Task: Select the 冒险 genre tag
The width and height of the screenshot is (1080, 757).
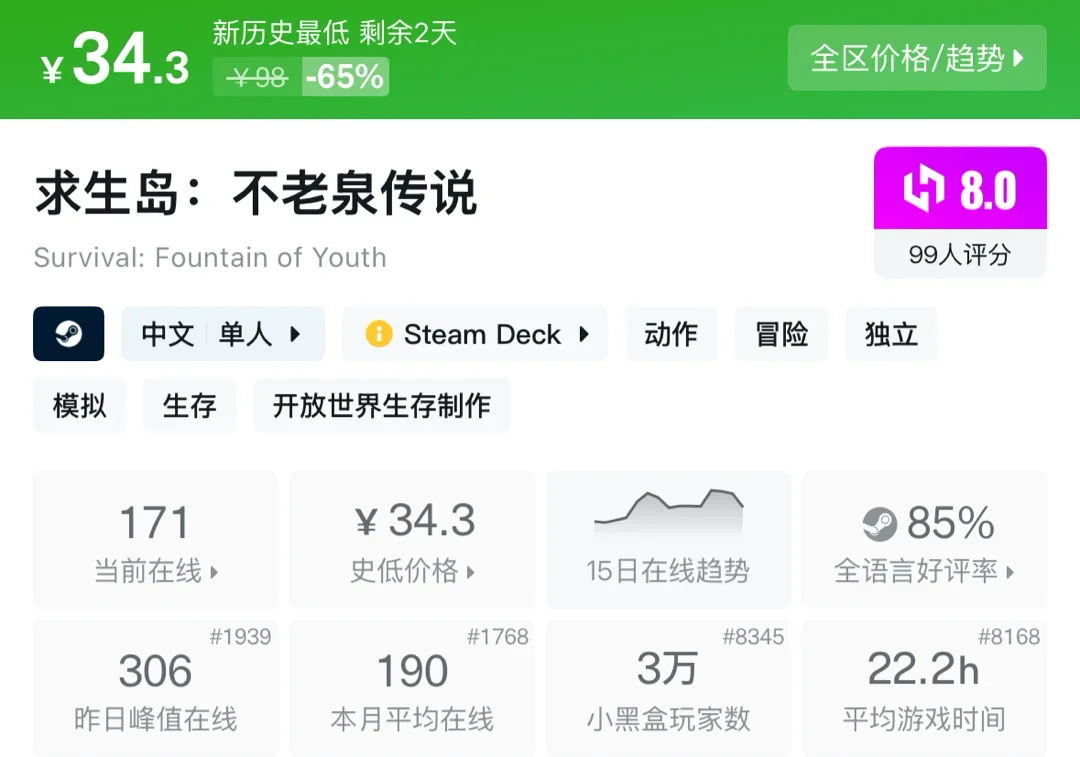Action: [782, 334]
